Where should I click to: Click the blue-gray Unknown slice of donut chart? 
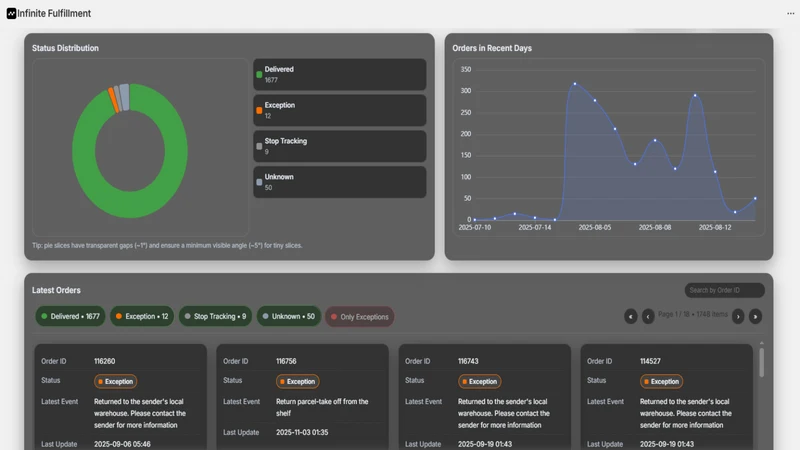(124, 97)
